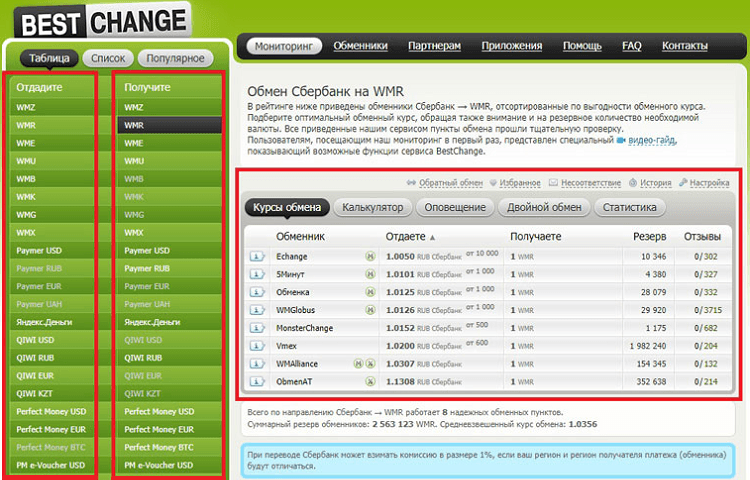
Task: Pick Яндекс.Деньги in the Получите column
Action: coord(169,322)
